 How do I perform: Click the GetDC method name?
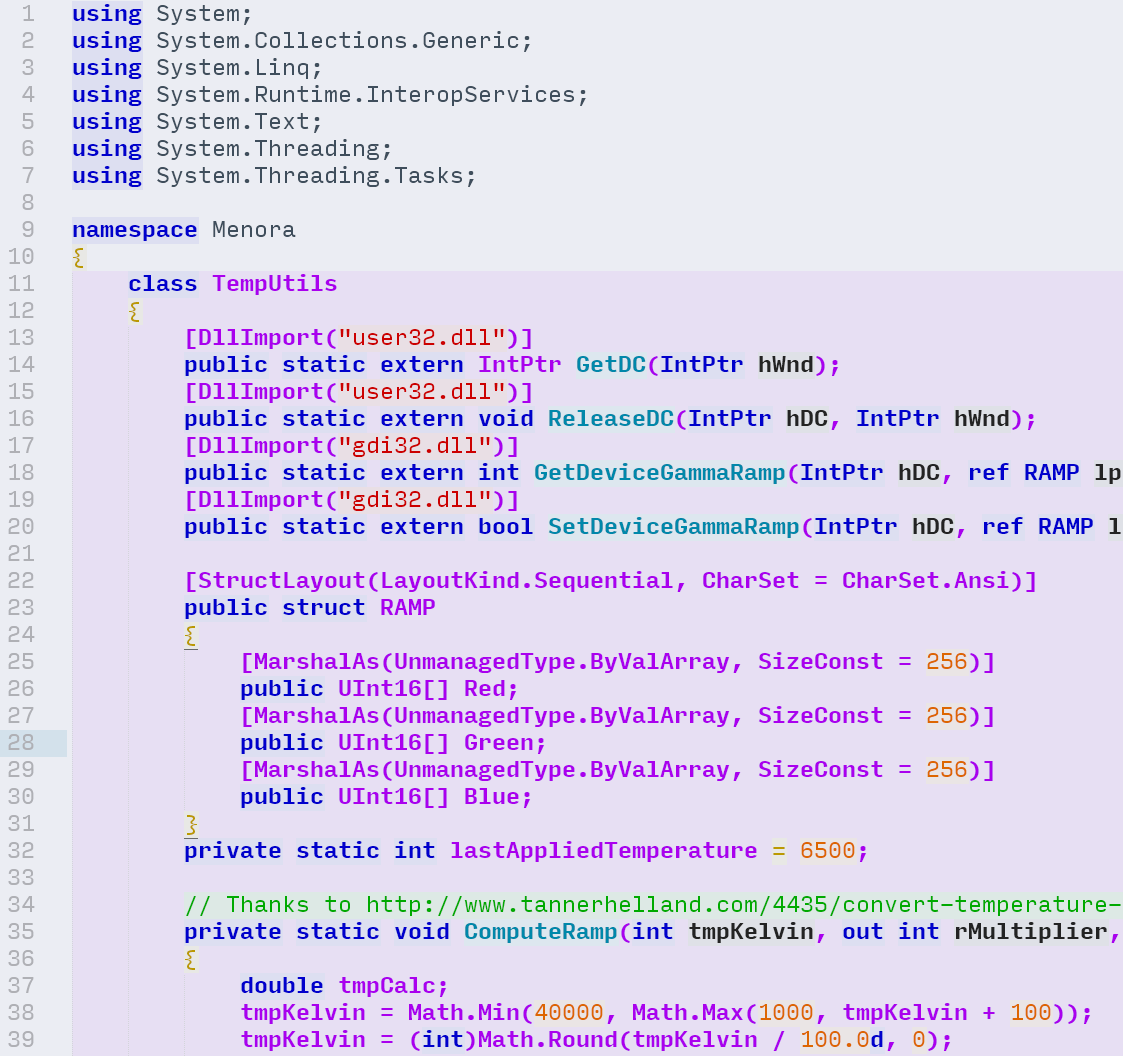[610, 365]
